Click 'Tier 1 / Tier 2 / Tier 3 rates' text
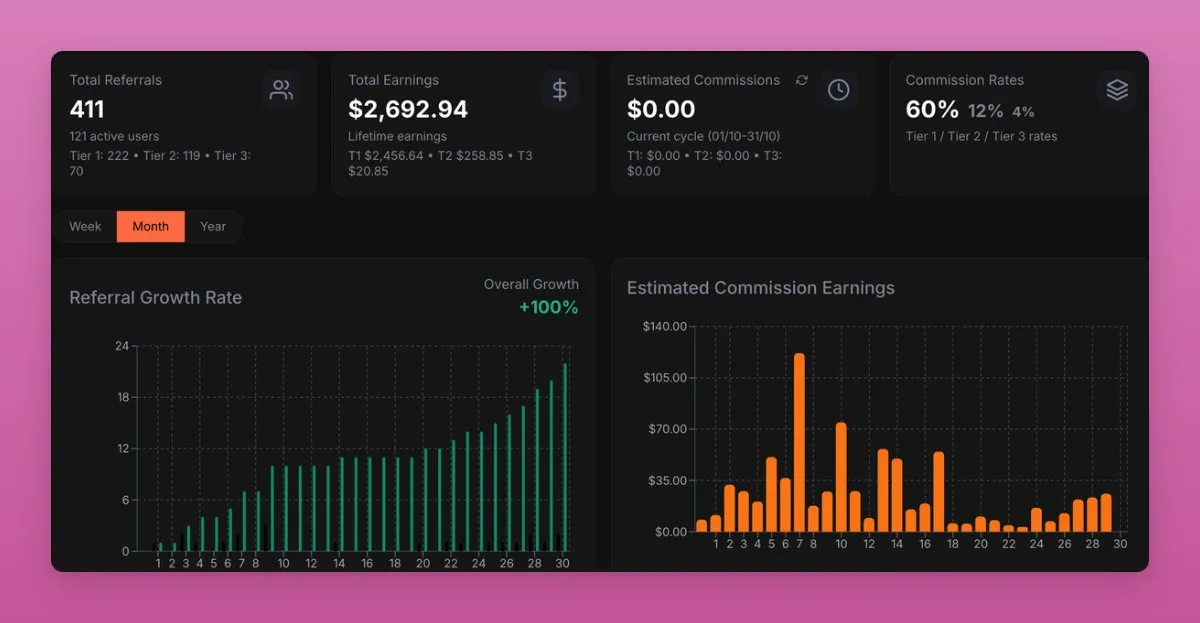The image size is (1200, 623). pos(981,136)
